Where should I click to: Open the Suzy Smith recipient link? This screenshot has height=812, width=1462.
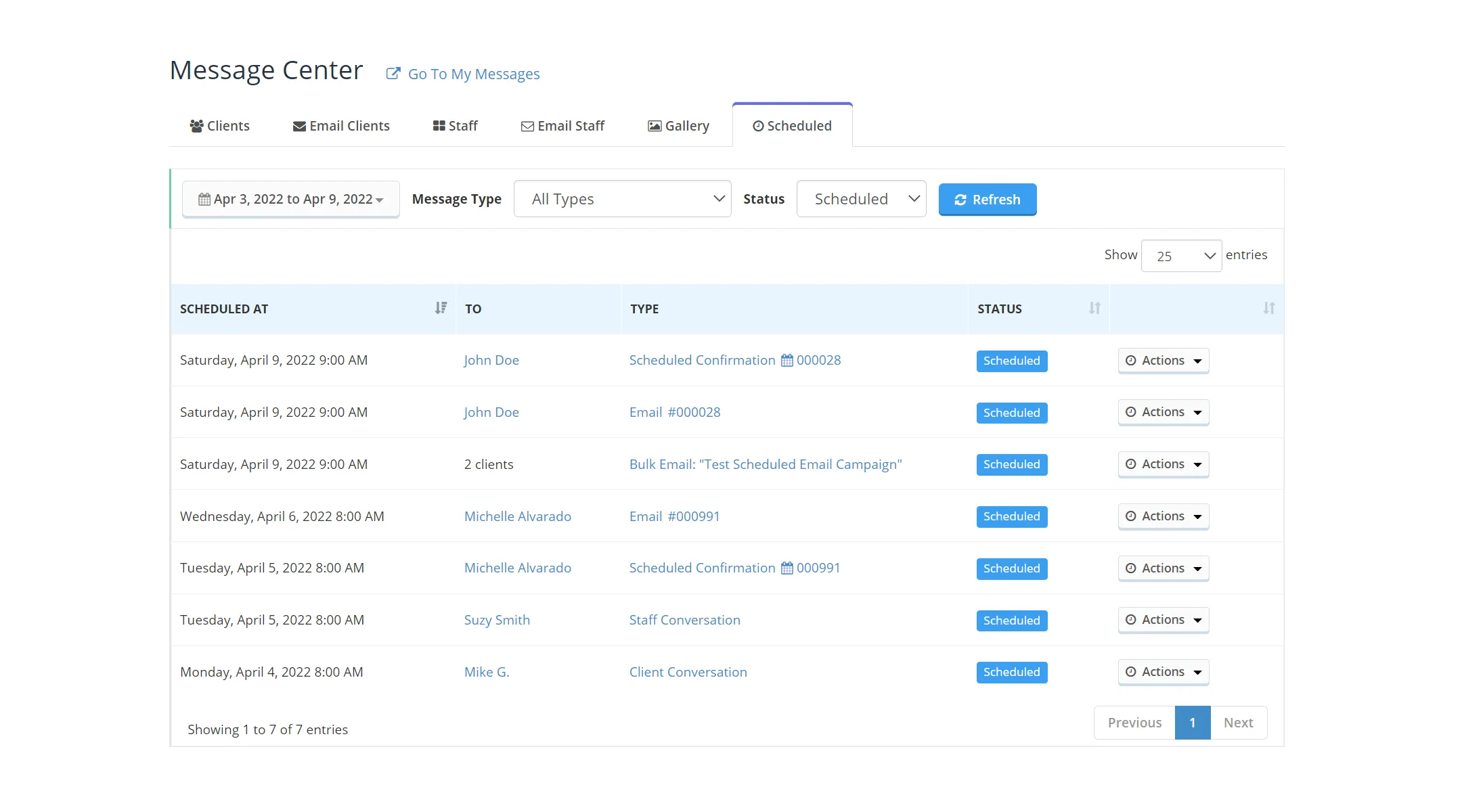(x=497, y=620)
